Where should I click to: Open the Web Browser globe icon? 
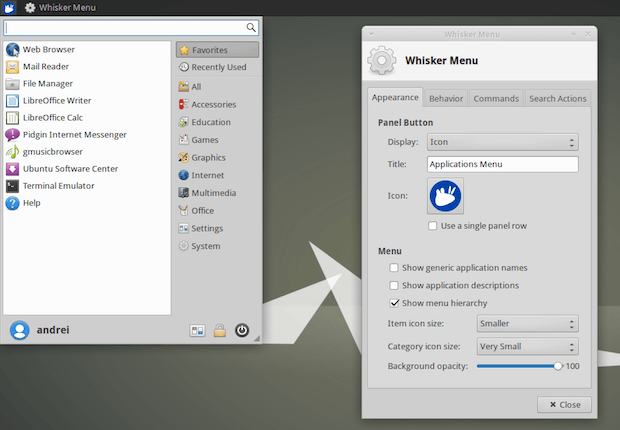click(x=12, y=49)
